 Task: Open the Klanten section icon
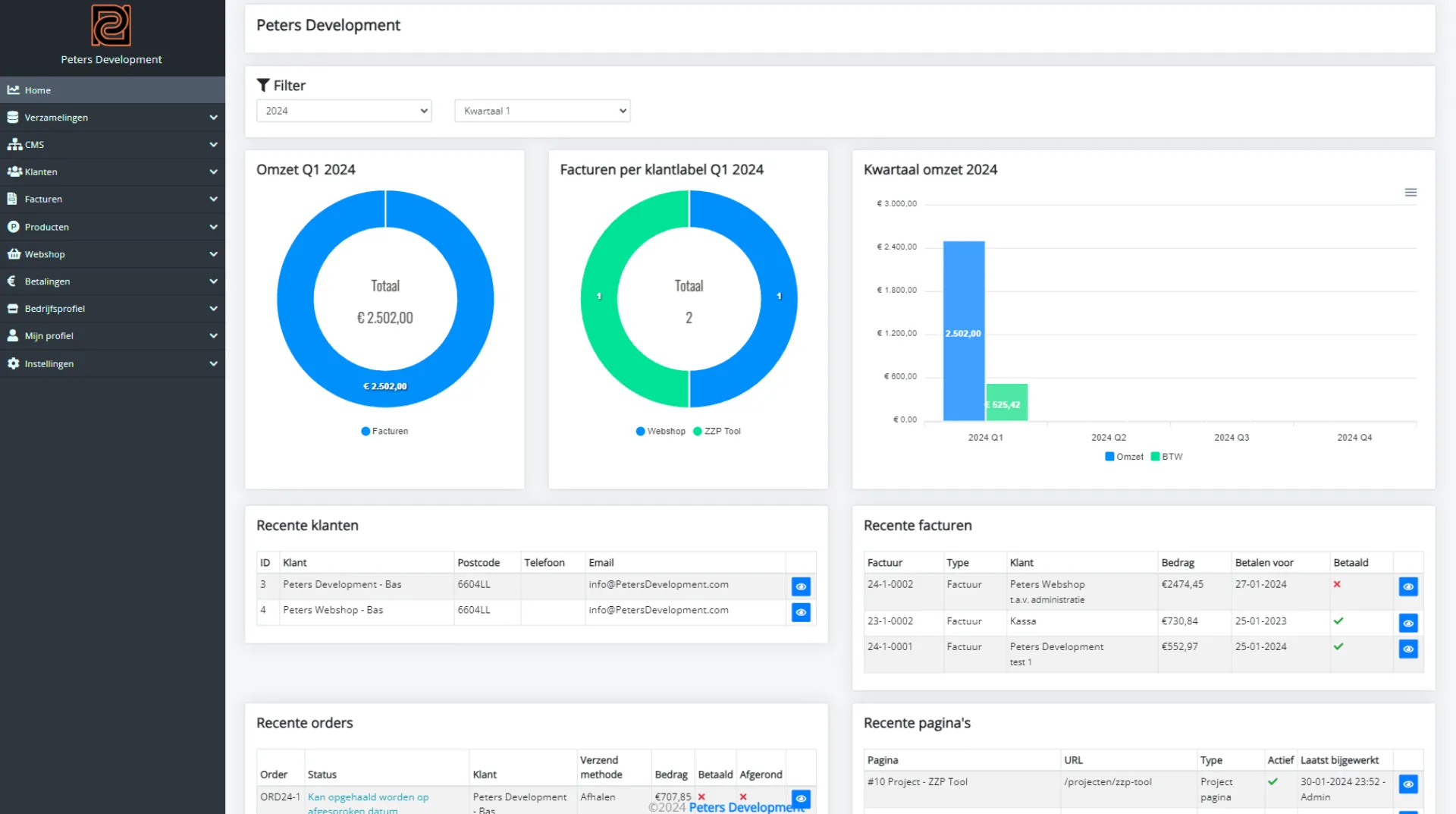tap(13, 171)
